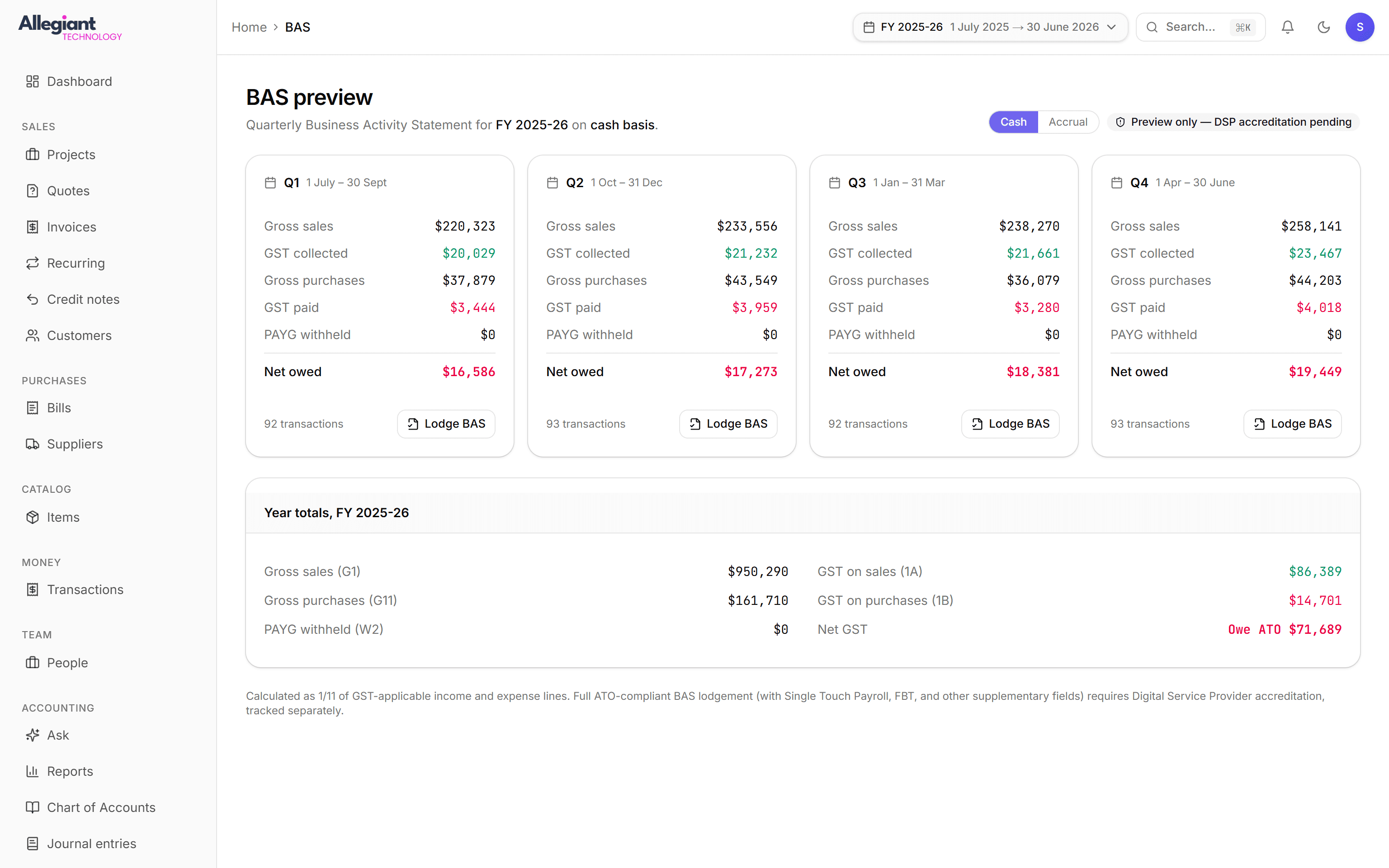The width and height of the screenshot is (1389, 868).
Task: Switch BAS basis to Accrual
Action: (1068, 122)
